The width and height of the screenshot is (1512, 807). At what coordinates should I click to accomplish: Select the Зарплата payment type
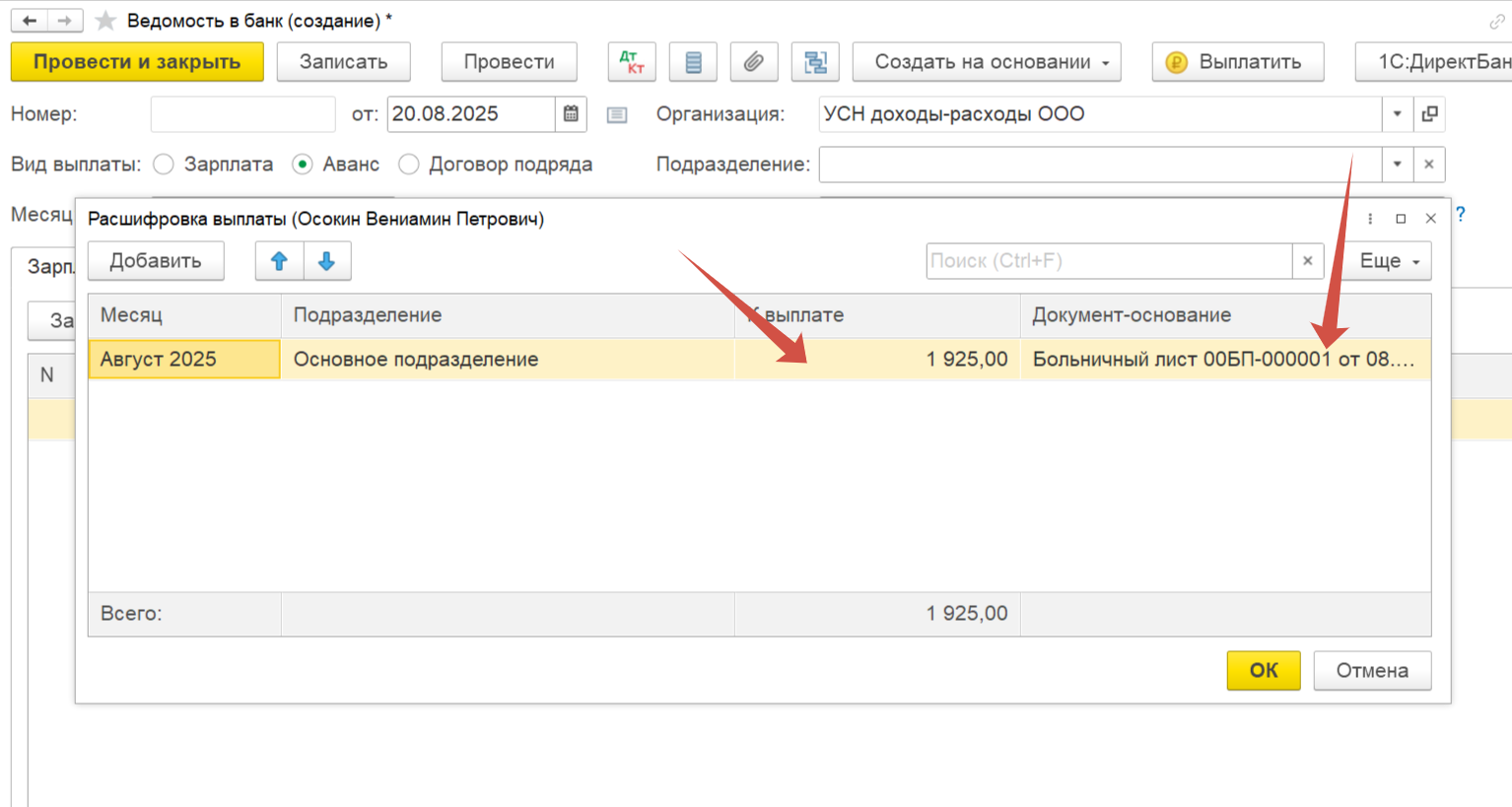pyautogui.click(x=165, y=165)
